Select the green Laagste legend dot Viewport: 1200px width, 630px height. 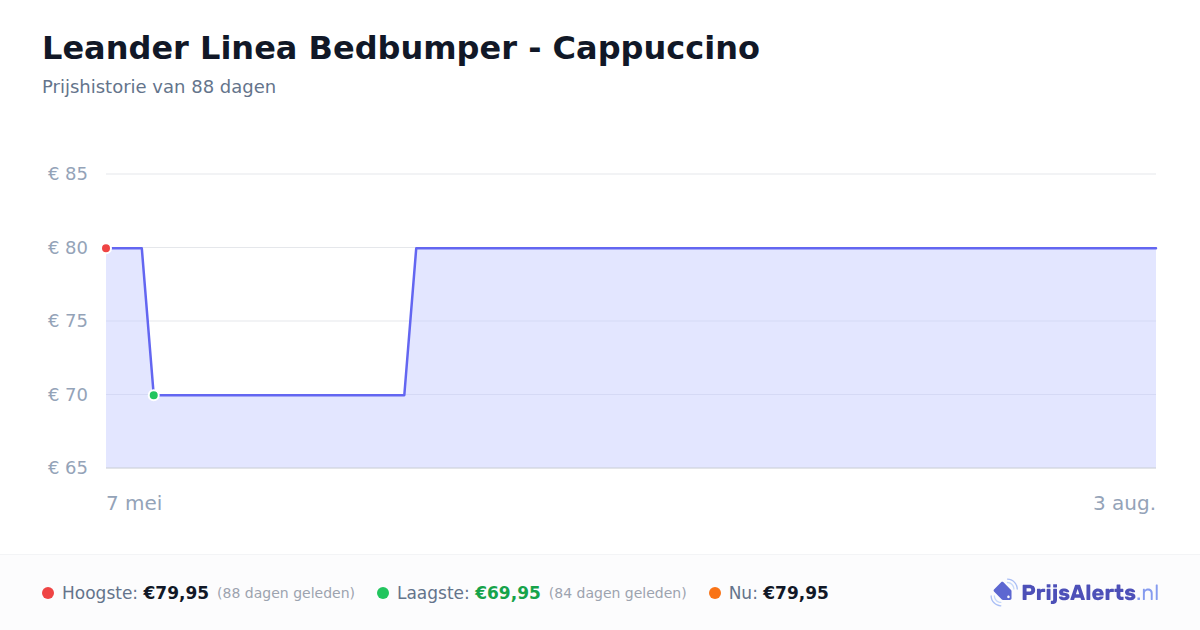[383, 593]
